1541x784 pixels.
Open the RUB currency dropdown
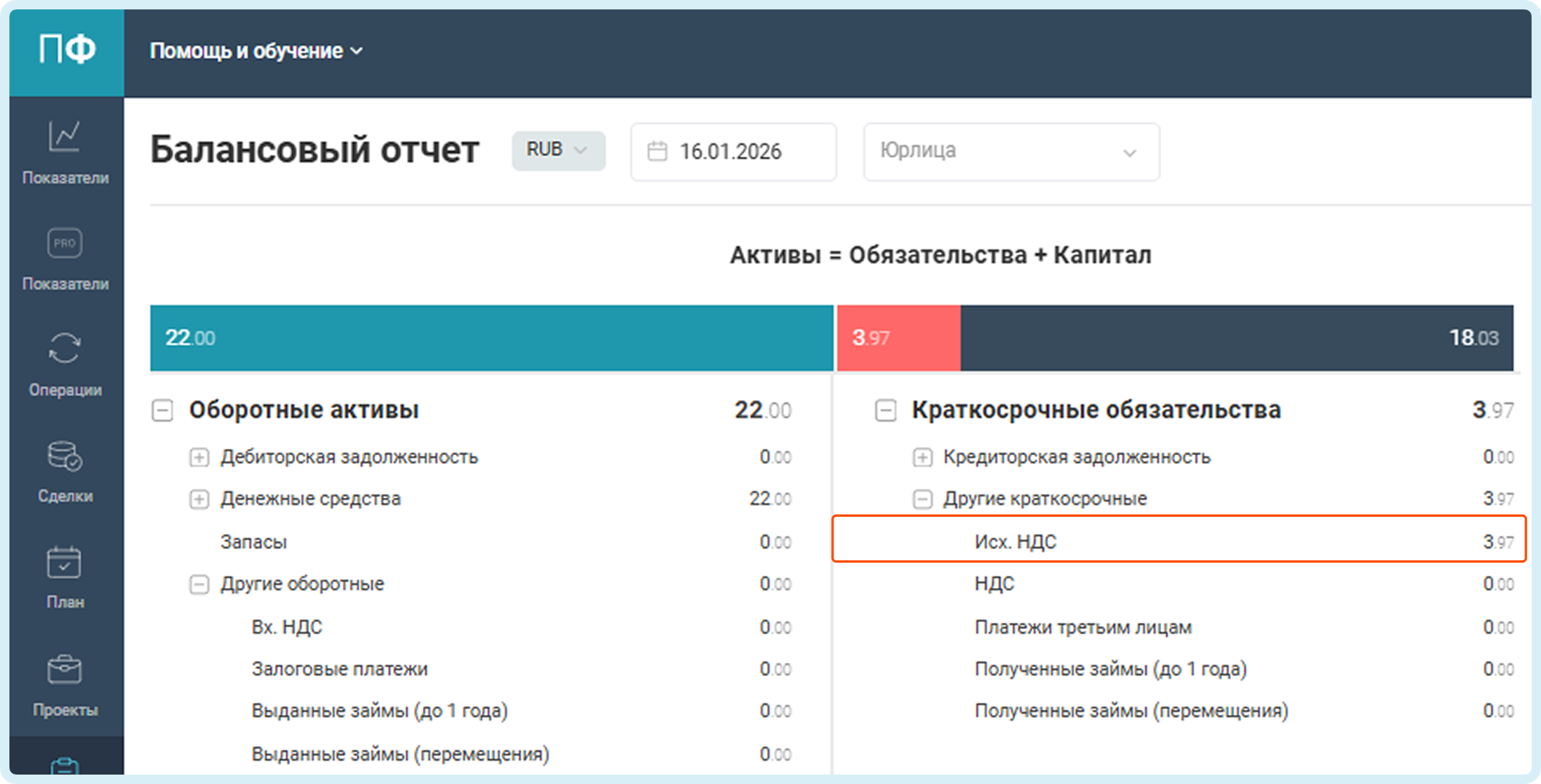coord(557,151)
